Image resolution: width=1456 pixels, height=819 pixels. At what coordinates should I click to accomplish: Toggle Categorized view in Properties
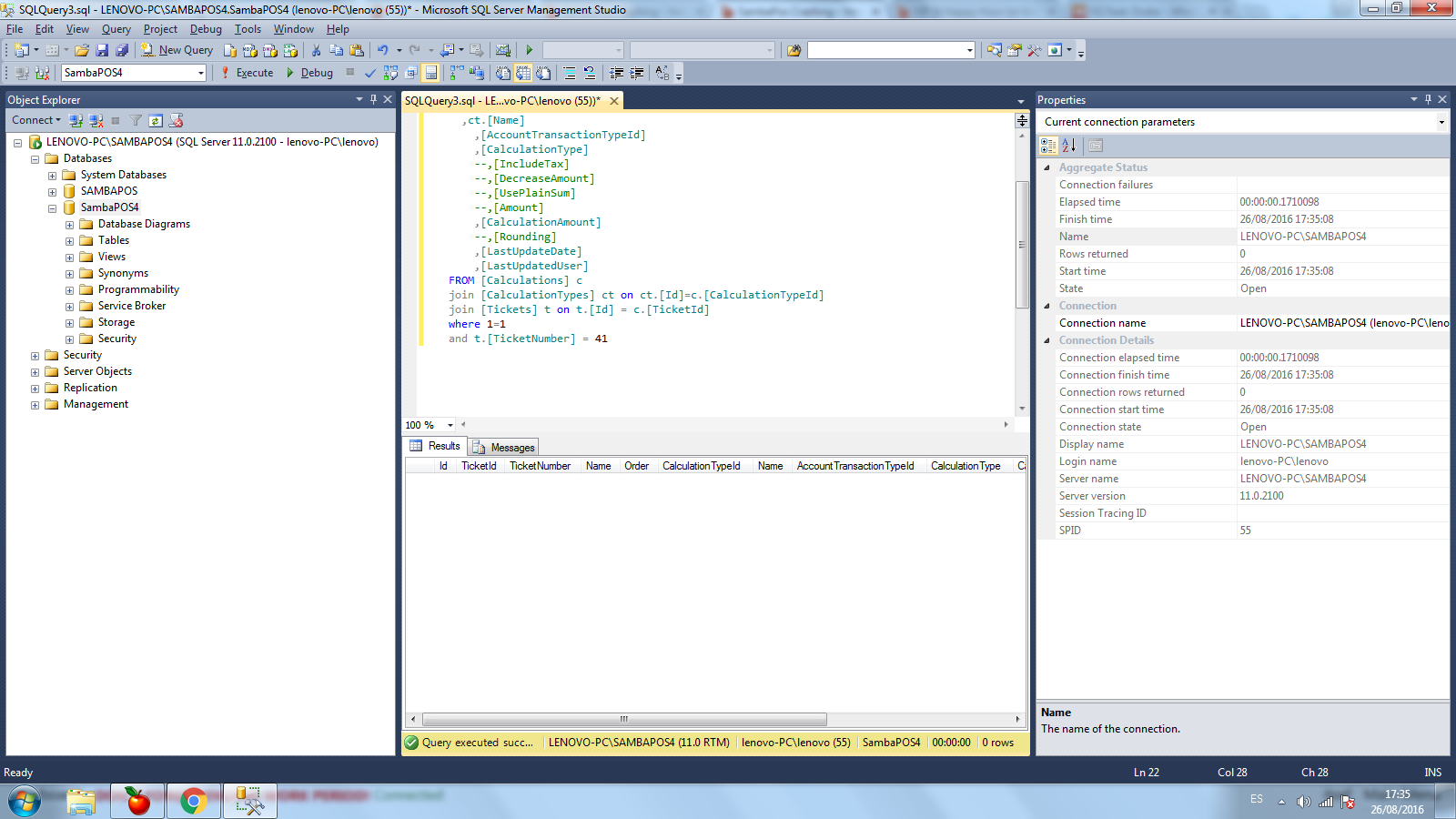1048,145
